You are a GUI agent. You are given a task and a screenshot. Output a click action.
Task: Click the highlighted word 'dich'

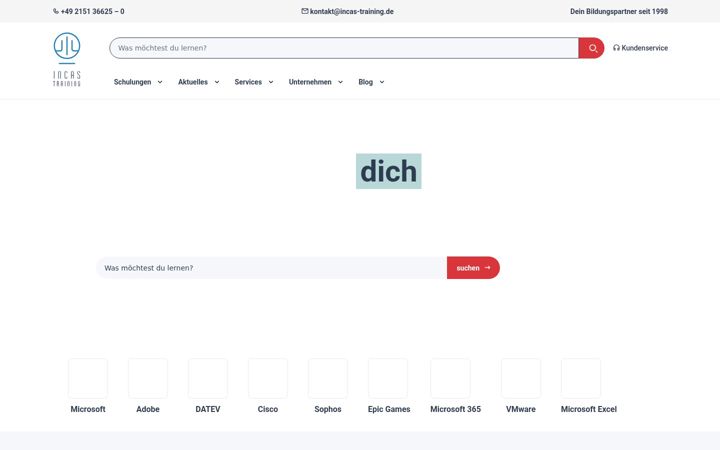point(388,171)
